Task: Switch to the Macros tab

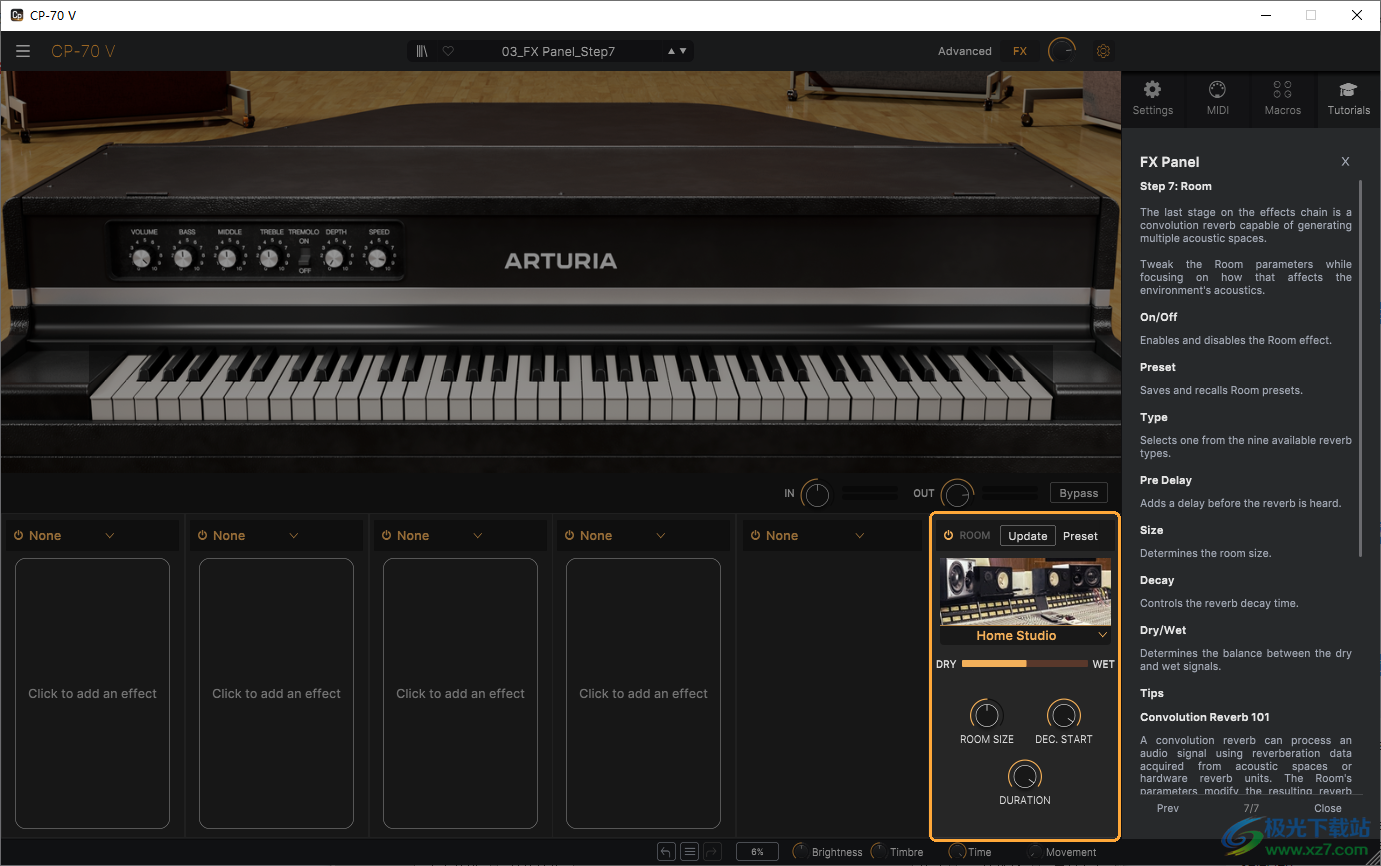Action: click(x=1283, y=99)
